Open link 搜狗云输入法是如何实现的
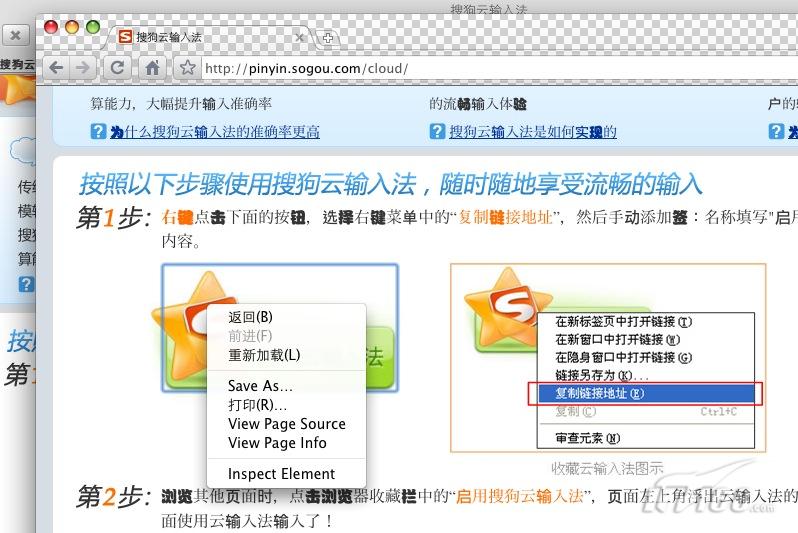798x533 pixels. 533,132
